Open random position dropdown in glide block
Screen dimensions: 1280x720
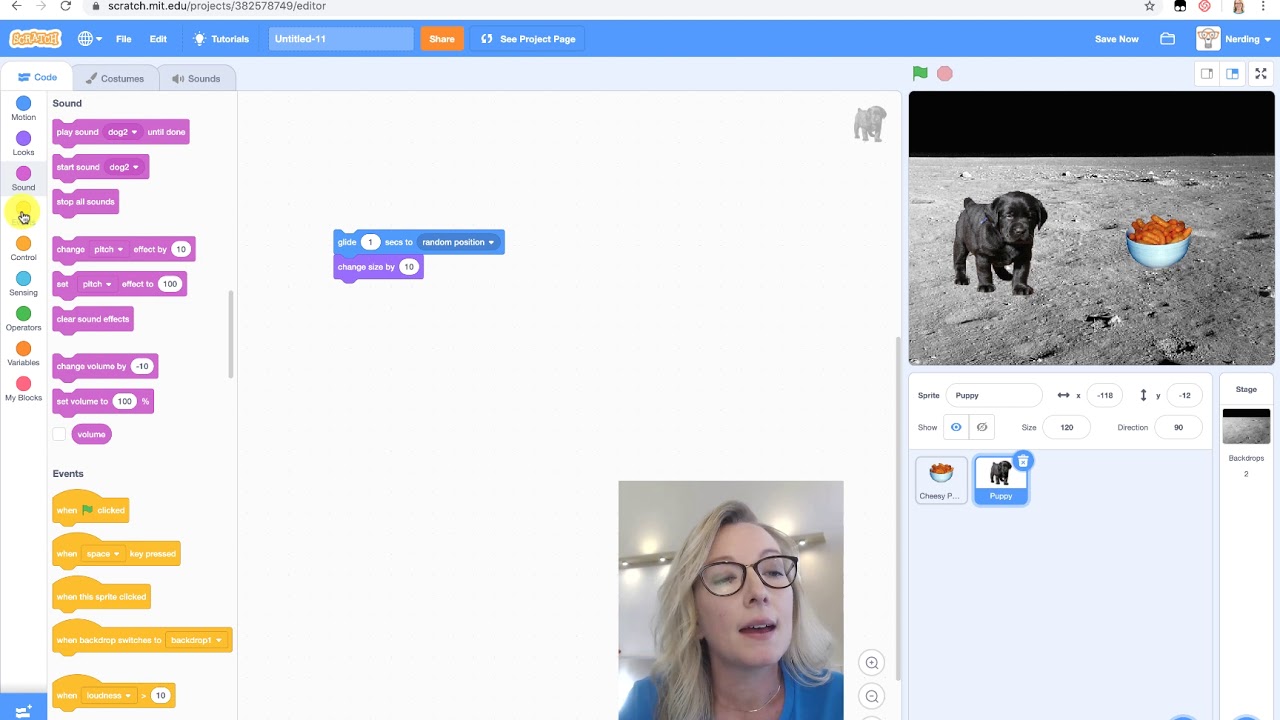[458, 242]
